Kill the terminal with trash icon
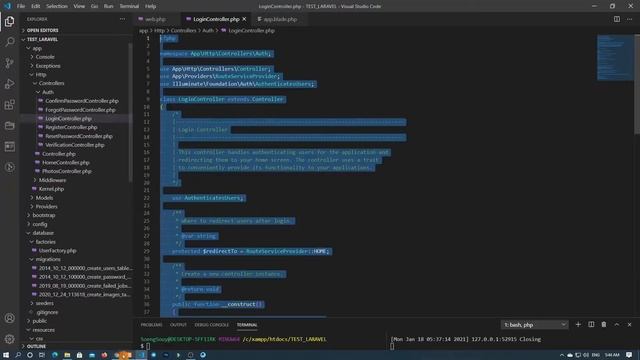 point(604,324)
